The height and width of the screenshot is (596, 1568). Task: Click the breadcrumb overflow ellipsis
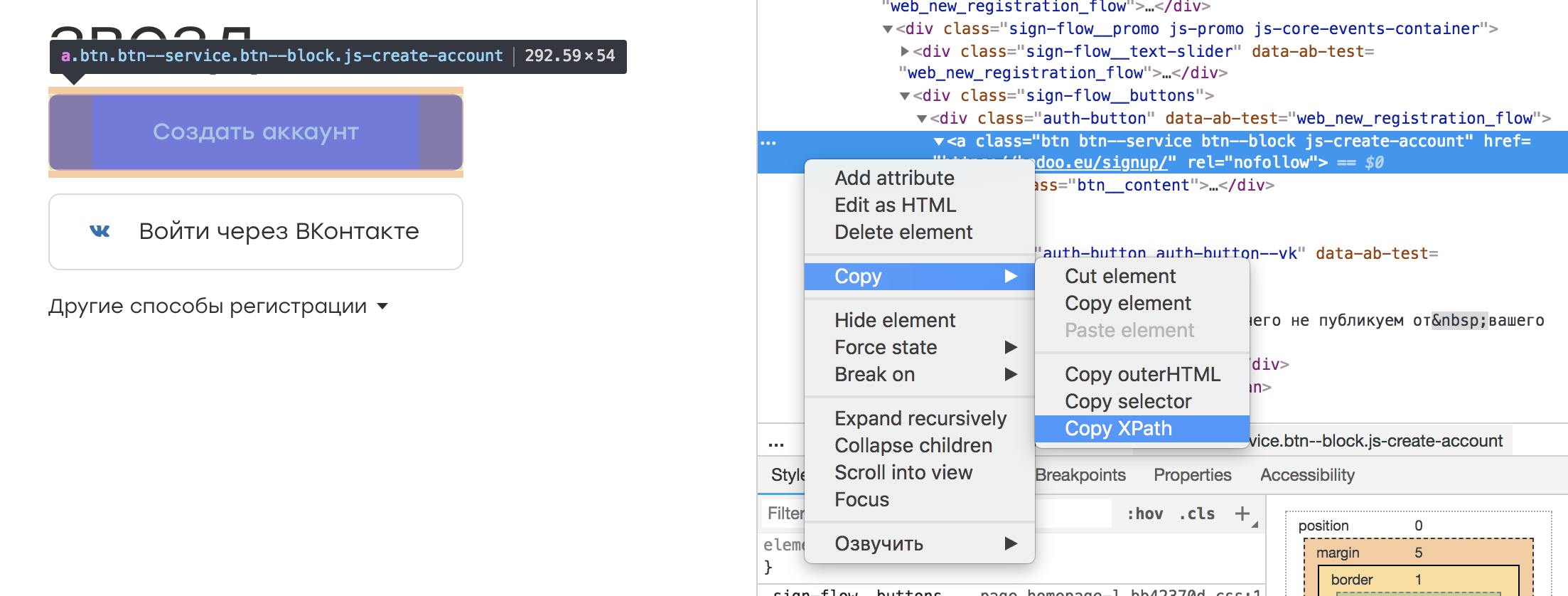[x=776, y=445]
